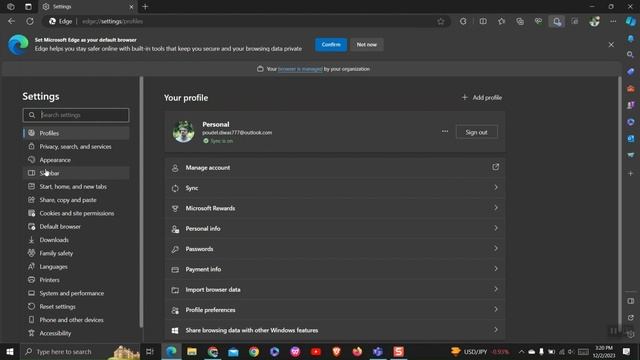The image size is (640, 360).
Task: Sign out of the Personal profile
Action: click(x=476, y=132)
